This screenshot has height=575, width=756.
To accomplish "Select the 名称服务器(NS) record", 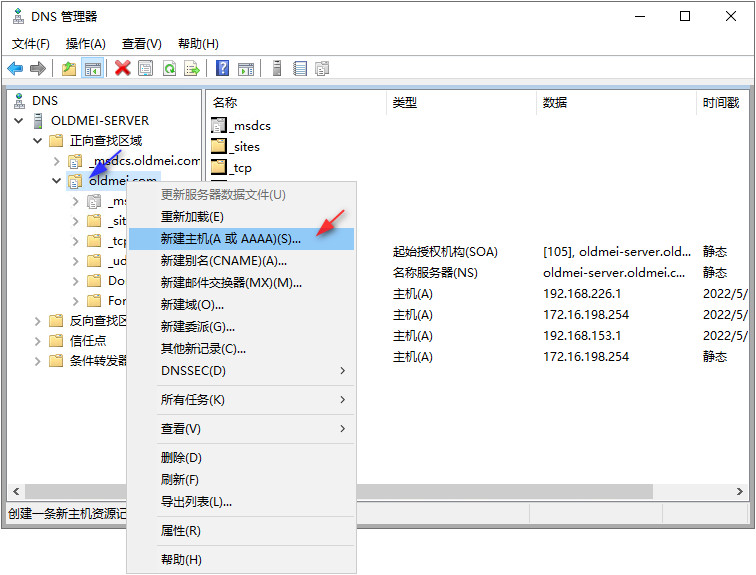I will click(435, 273).
